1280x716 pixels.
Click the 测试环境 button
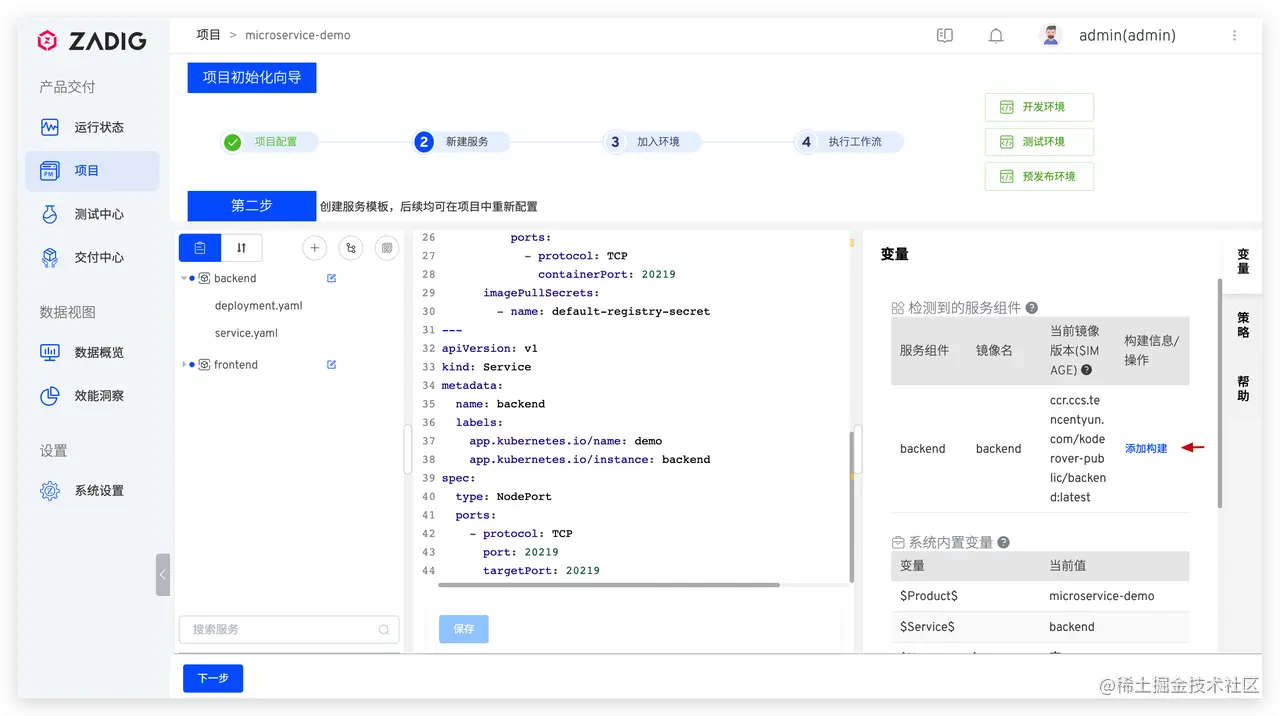pos(1039,142)
